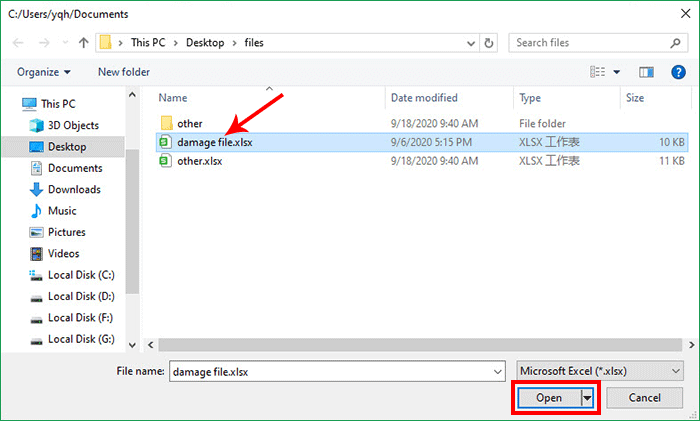Click the 3D Objects cube icon
This screenshot has height=421, width=700.
tap(36, 125)
